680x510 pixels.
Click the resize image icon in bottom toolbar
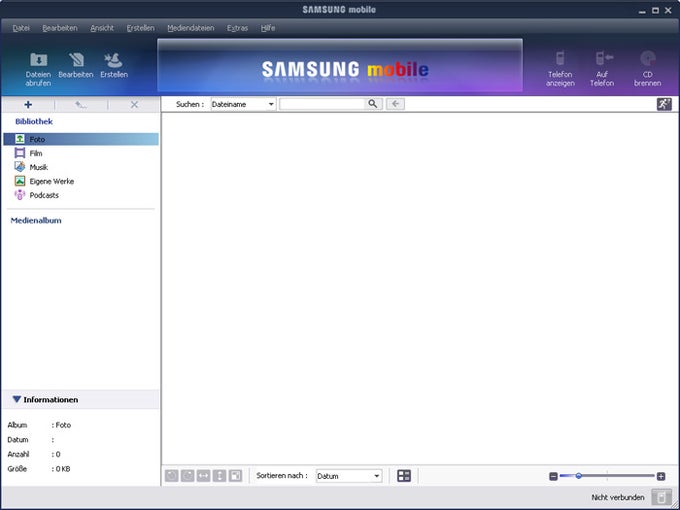point(235,476)
